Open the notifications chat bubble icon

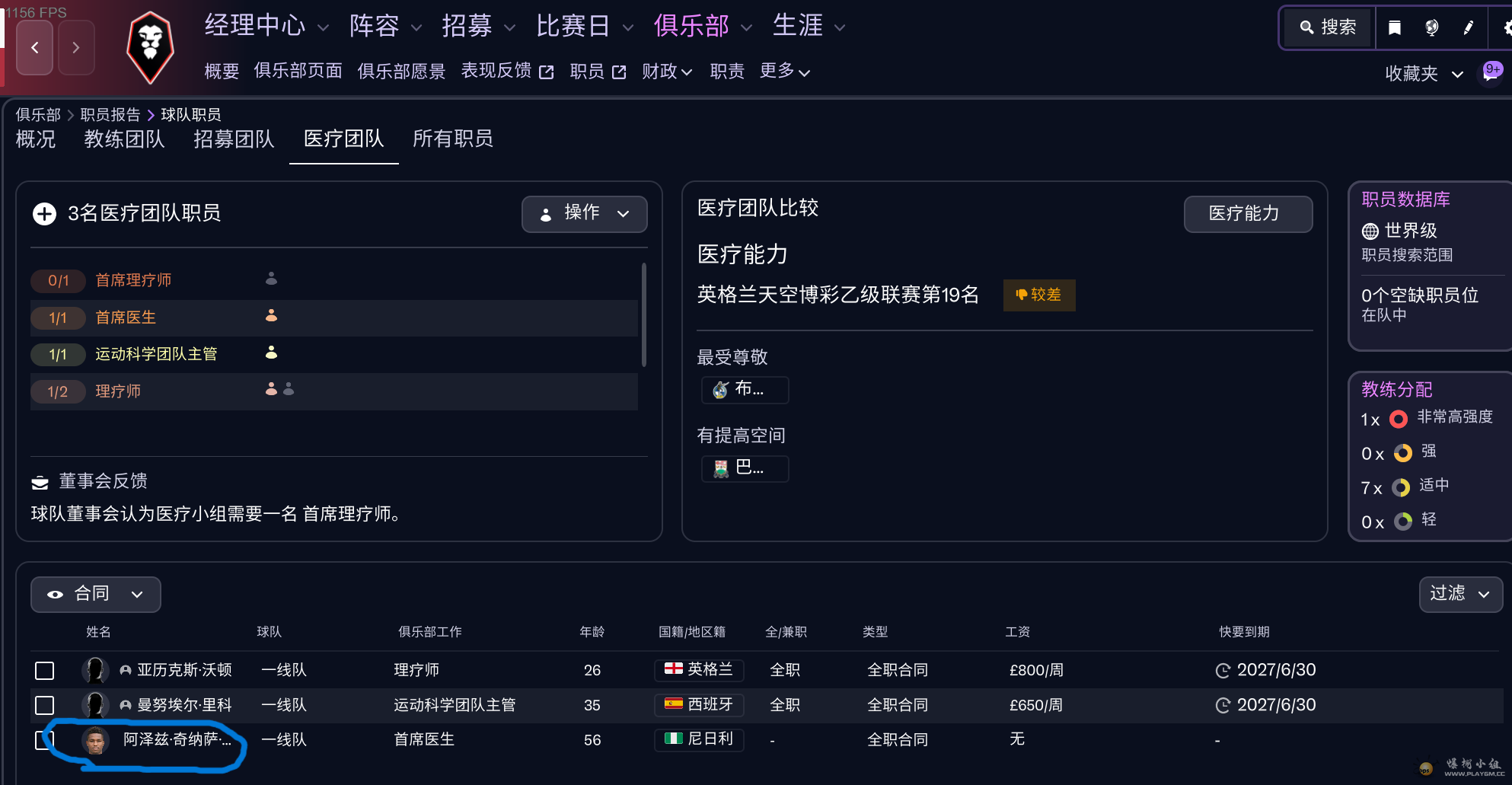pyautogui.click(x=1490, y=73)
